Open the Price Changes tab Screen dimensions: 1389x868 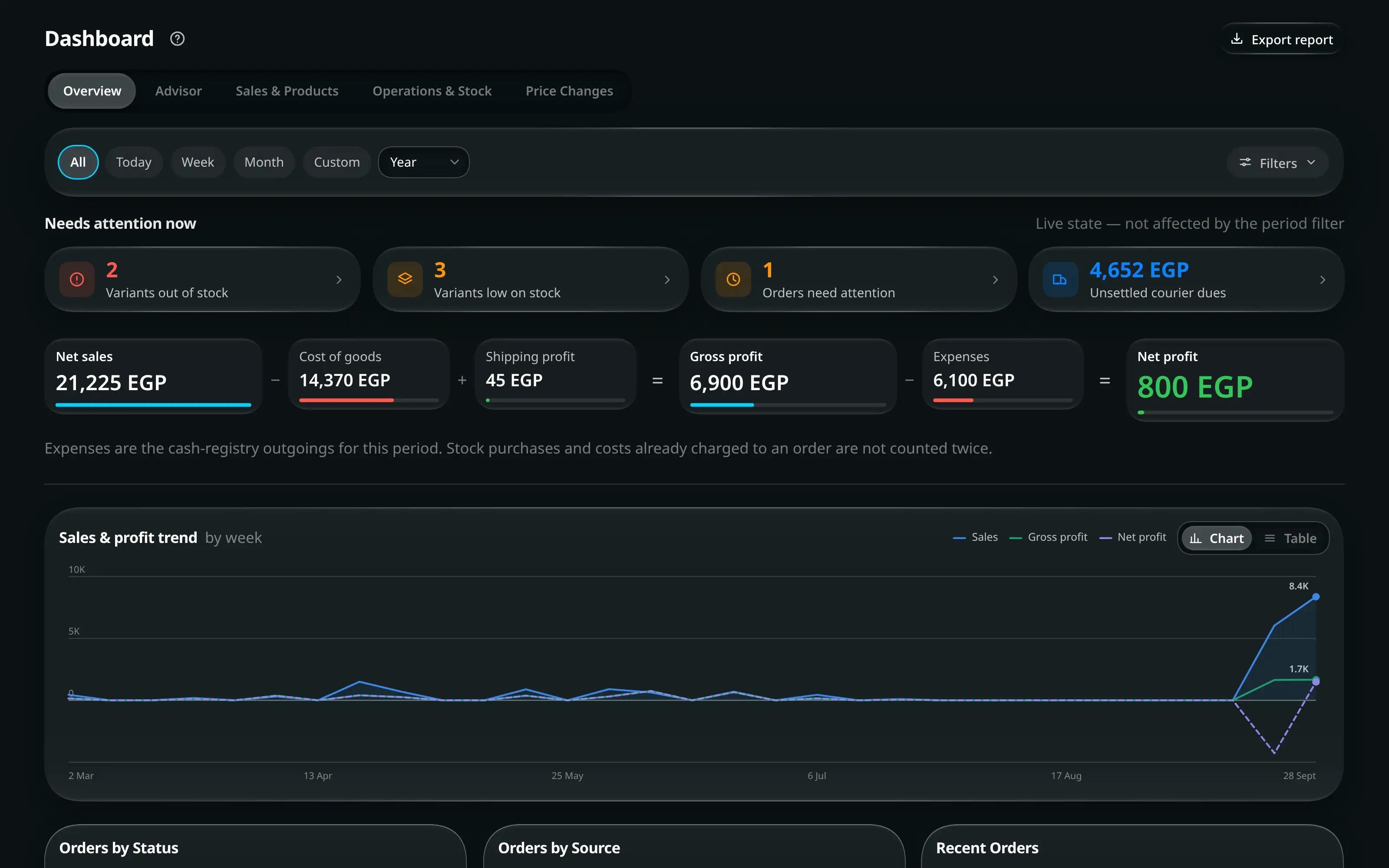tap(570, 91)
